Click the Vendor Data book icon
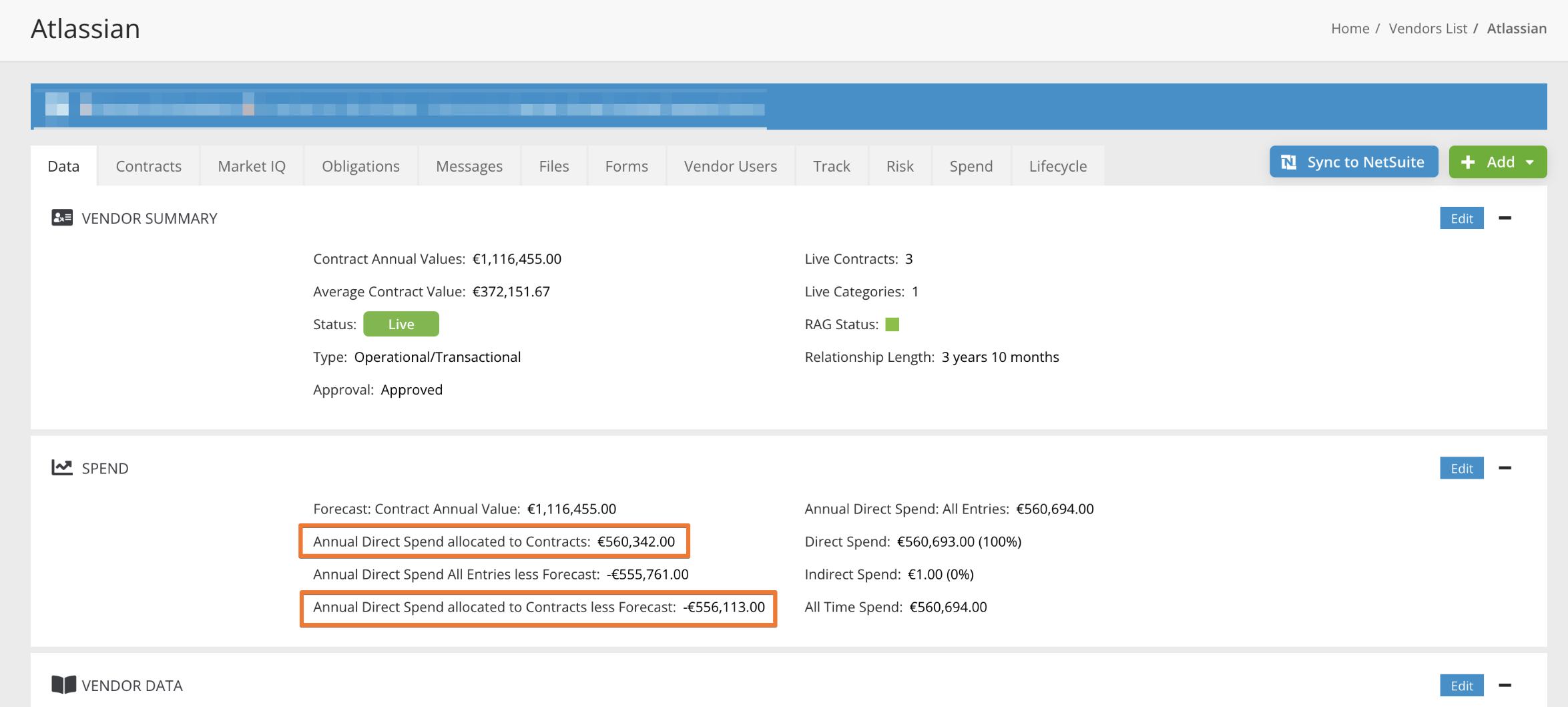The width and height of the screenshot is (1568, 707). click(64, 685)
